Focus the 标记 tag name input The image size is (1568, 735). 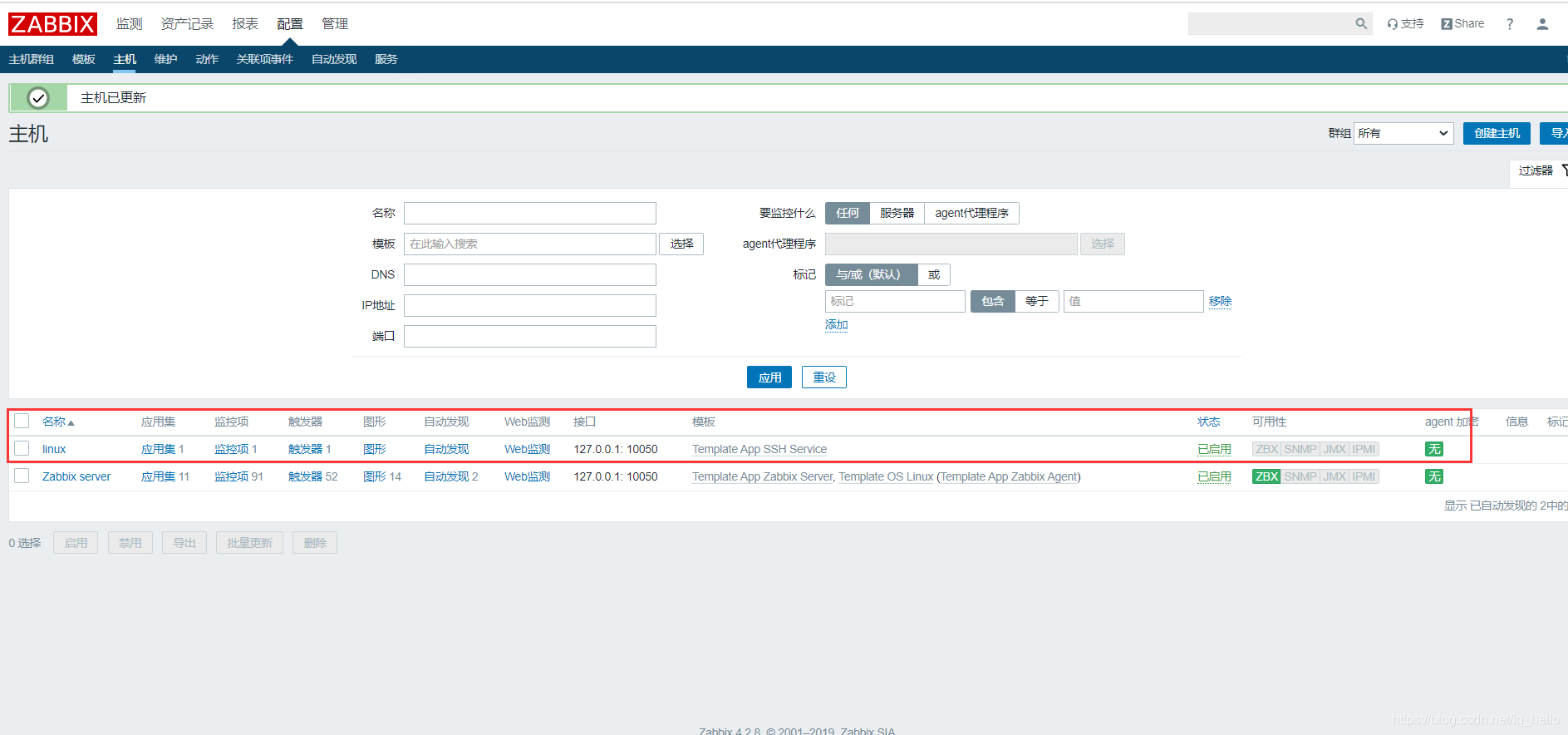click(x=895, y=301)
